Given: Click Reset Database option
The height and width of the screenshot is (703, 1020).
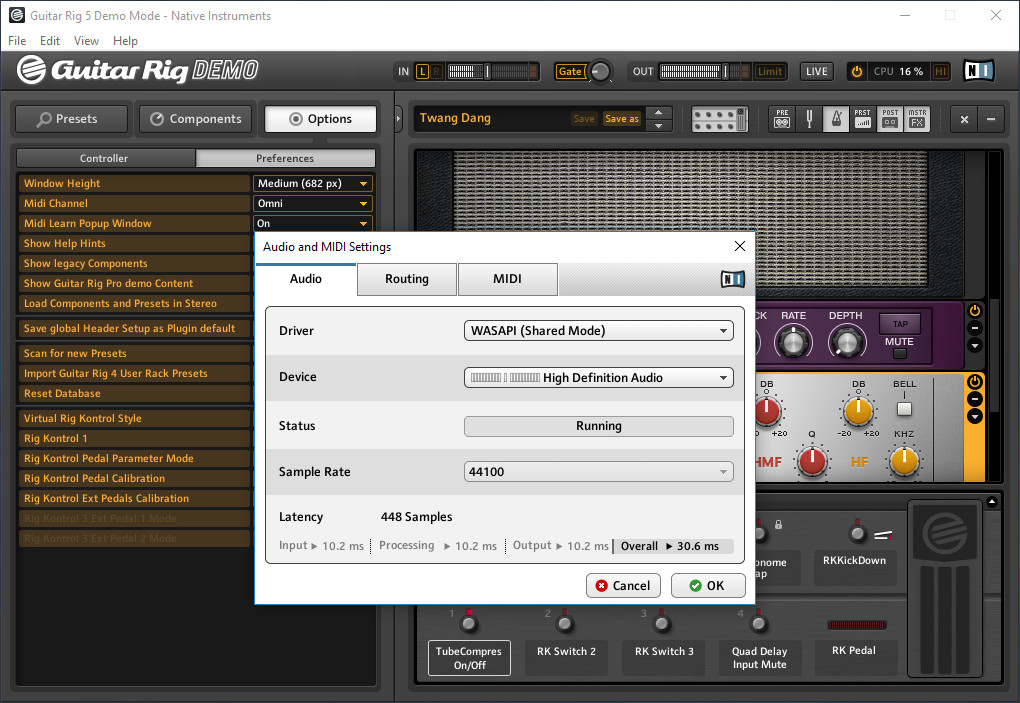Looking at the screenshot, I should coord(133,393).
